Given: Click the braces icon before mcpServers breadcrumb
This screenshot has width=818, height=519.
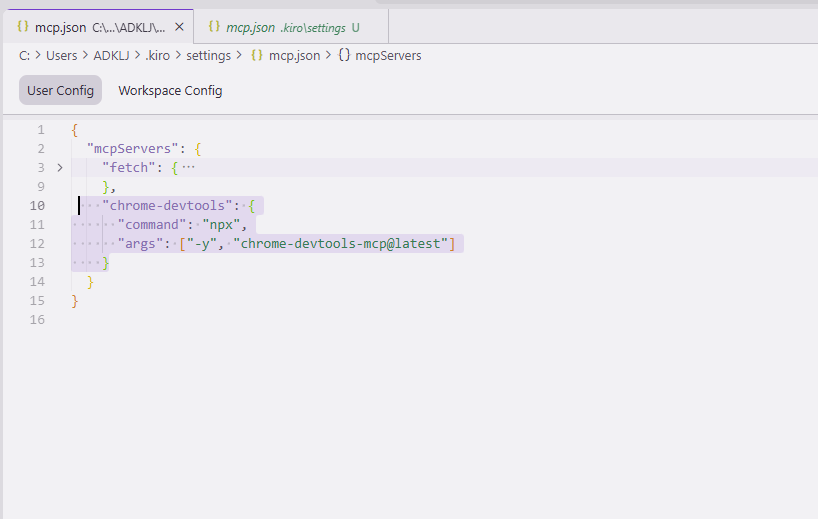Looking at the screenshot, I should [x=344, y=55].
